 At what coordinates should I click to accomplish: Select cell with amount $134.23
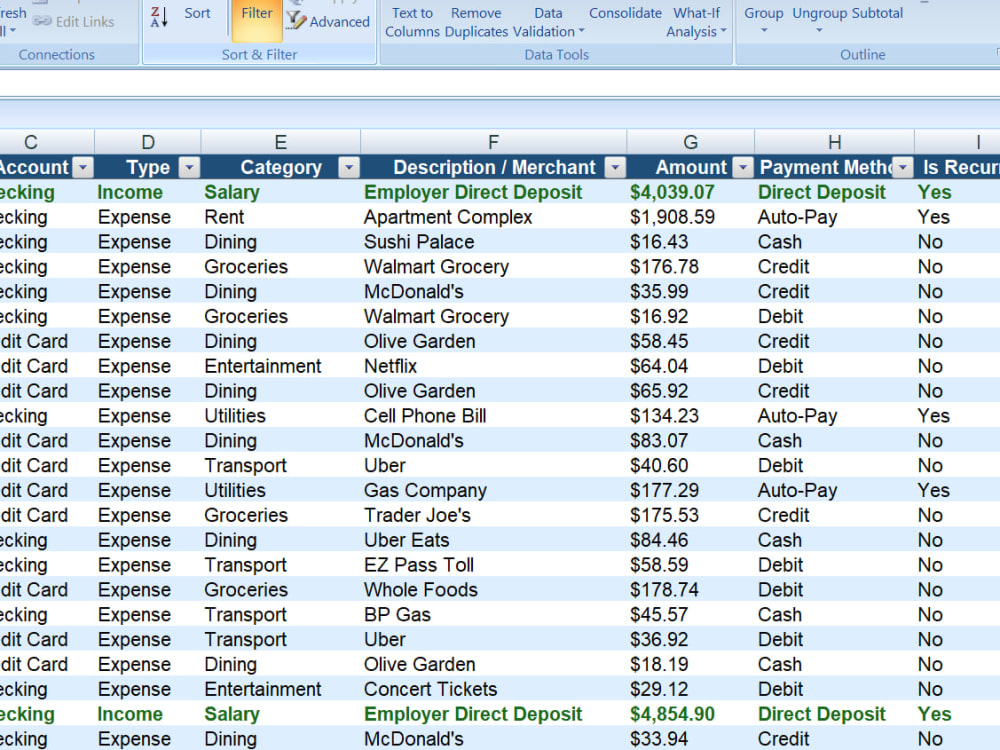(691, 416)
